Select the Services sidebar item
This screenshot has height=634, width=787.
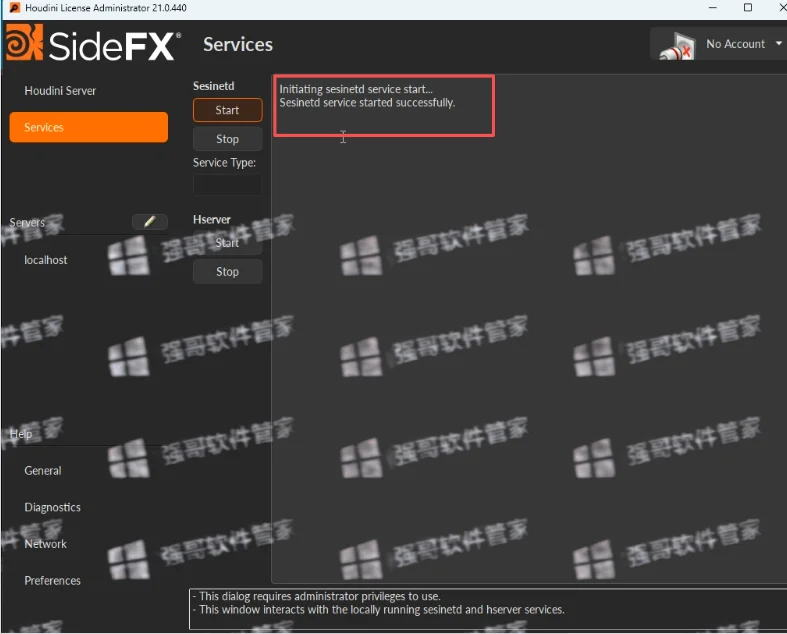(x=89, y=127)
